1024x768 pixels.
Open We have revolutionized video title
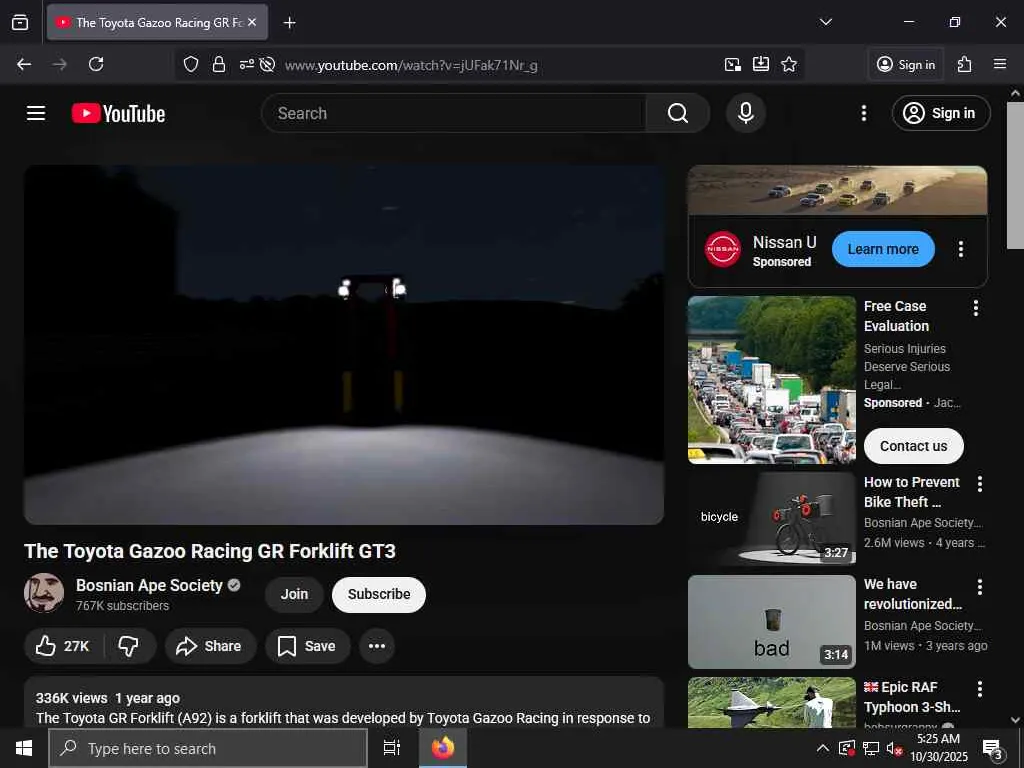pos(912,594)
